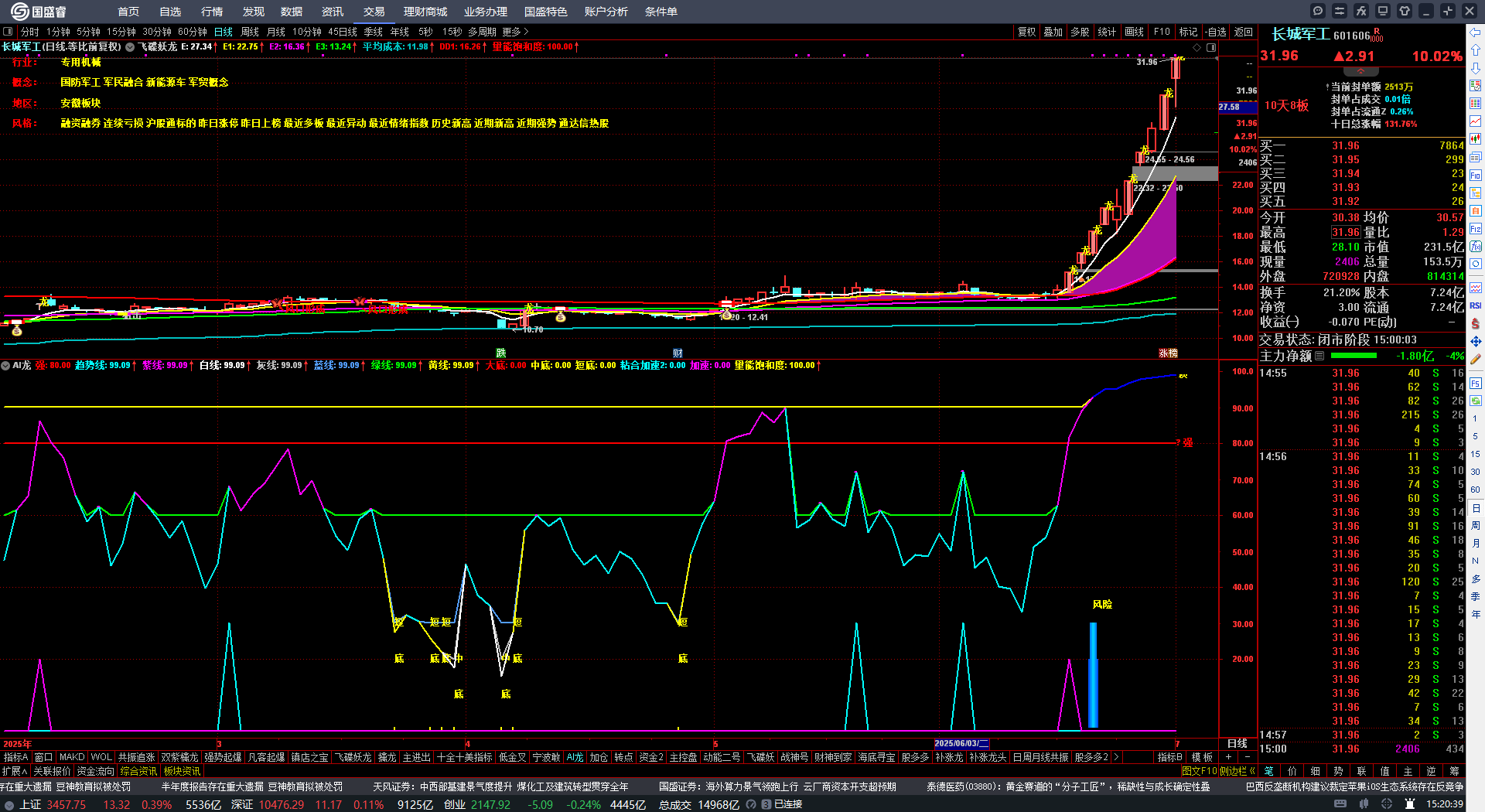
Task: Open the message chat icon in title bar
Action: coord(1318,11)
